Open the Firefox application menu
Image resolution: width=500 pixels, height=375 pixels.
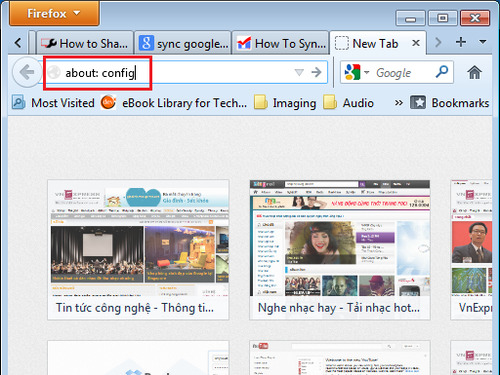(54, 13)
